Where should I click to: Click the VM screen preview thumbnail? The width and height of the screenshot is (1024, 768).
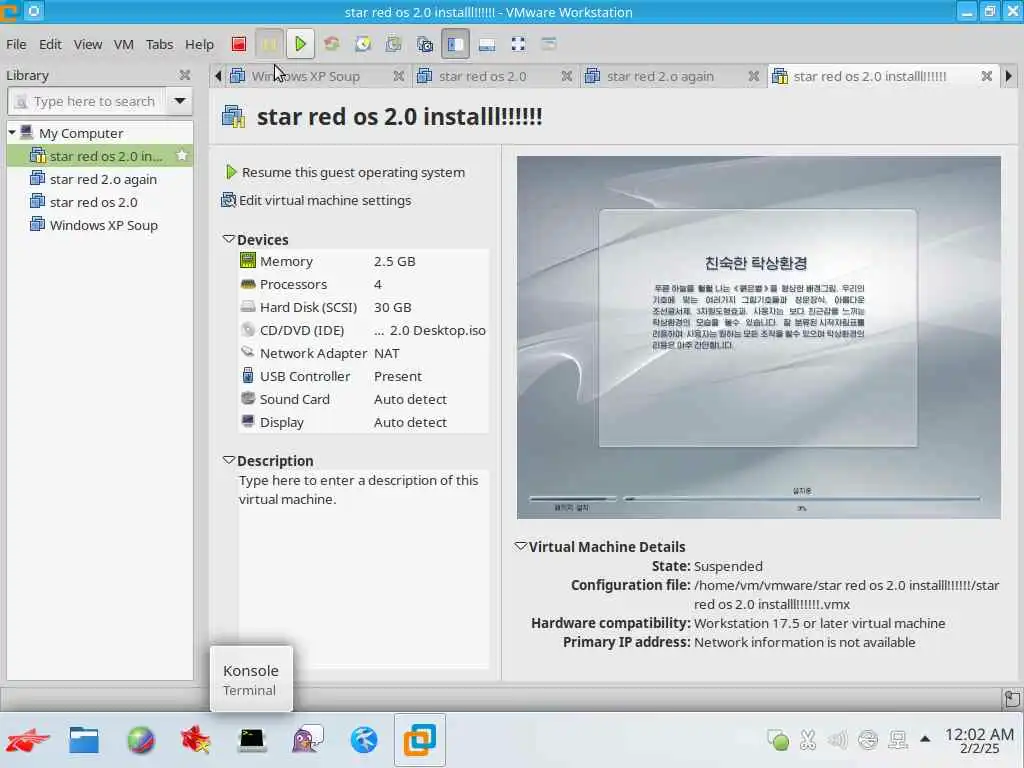(758, 337)
